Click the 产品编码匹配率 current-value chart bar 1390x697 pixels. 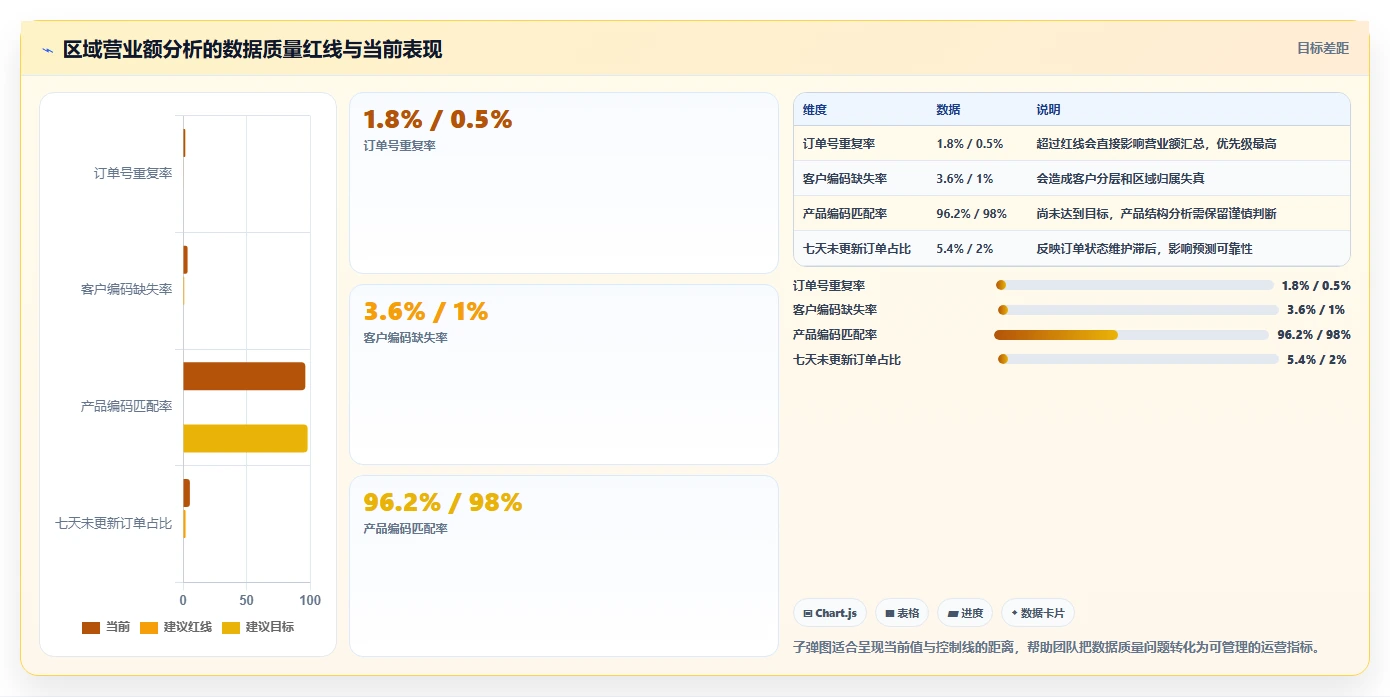(x=244, y=376)
